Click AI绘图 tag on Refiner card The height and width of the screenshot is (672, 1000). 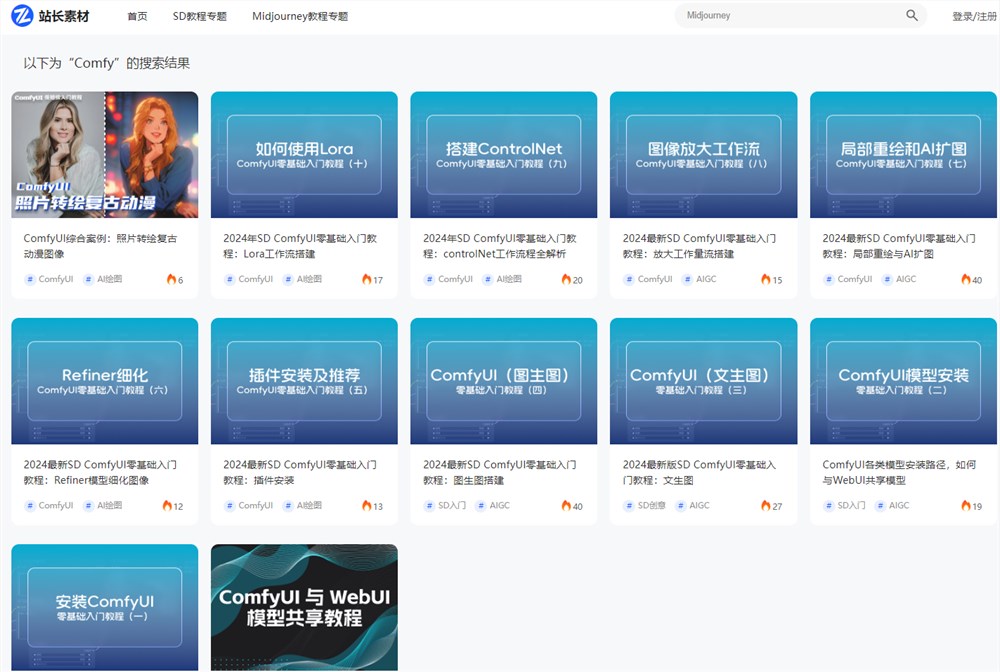pos(103,506)
